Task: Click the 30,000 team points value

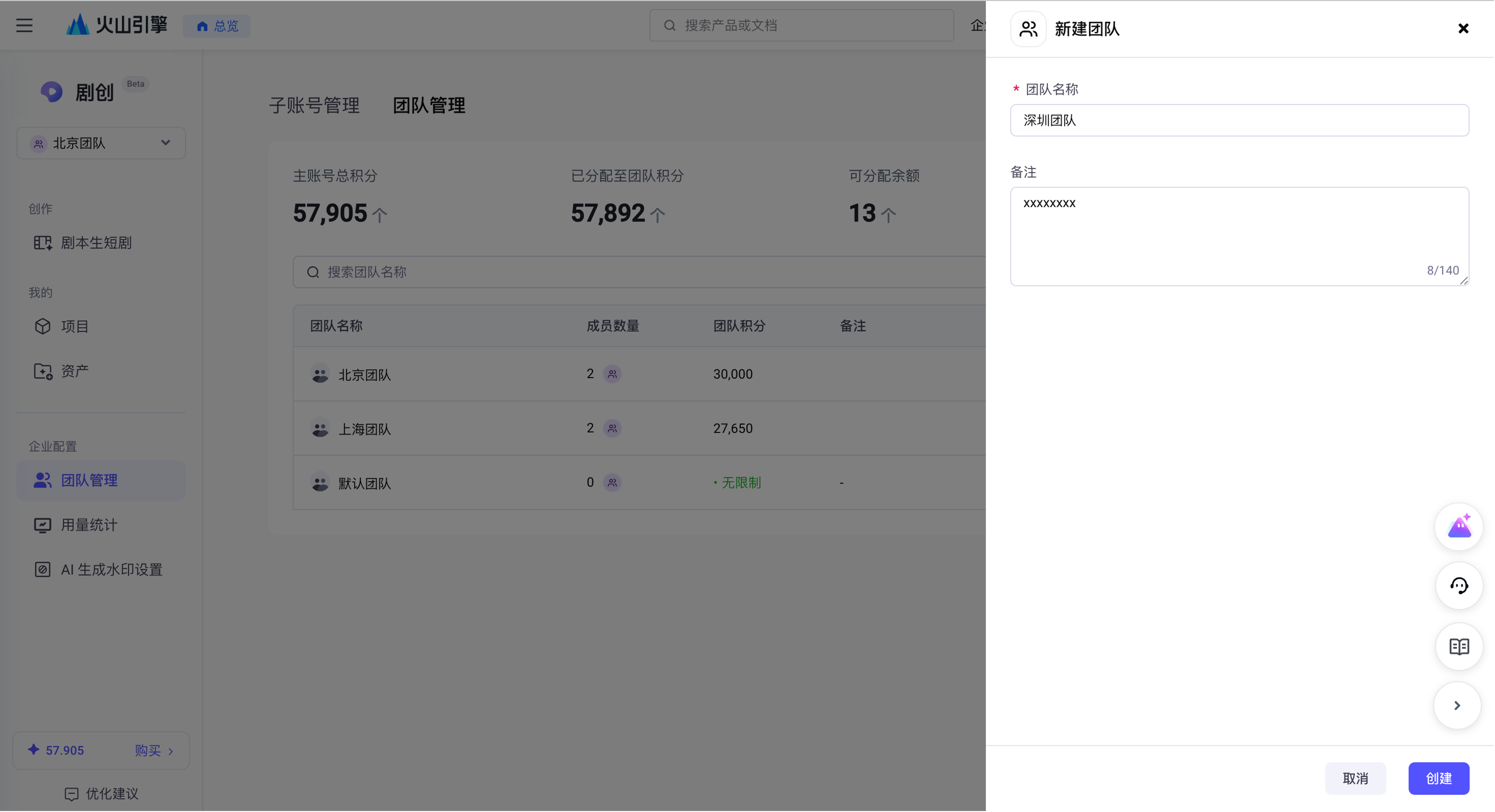Action: [732, 375]
